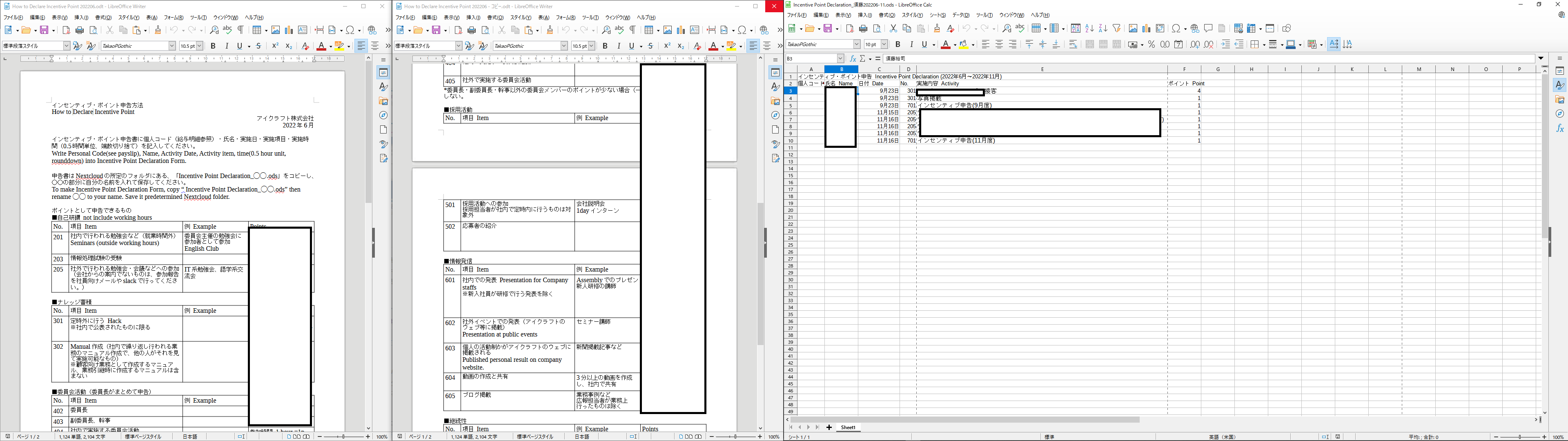Open フォーム menu in left Writer window
The height and width of the screenshot is (441, 1568).
coord(174,18)
